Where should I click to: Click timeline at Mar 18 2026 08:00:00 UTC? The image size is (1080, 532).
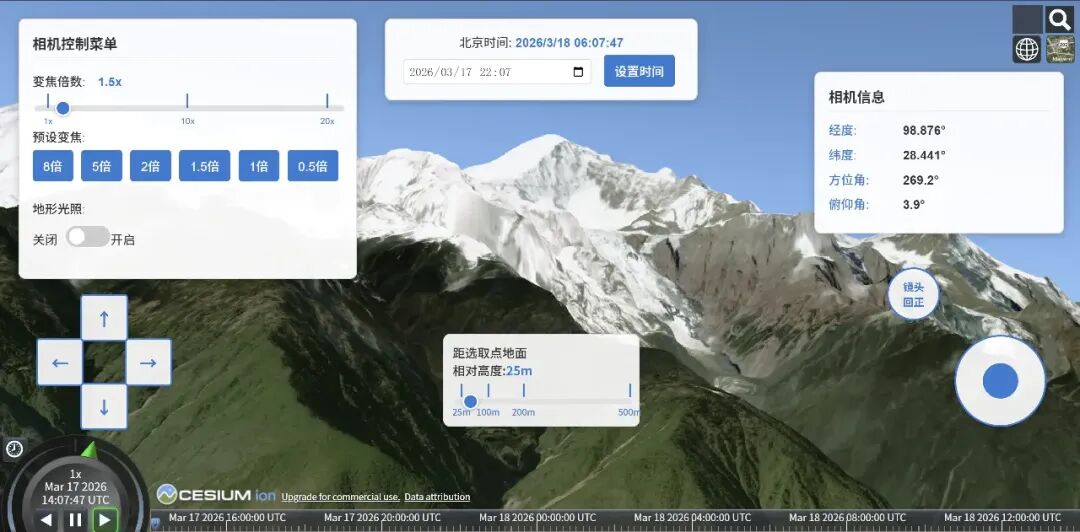point(847,518)
